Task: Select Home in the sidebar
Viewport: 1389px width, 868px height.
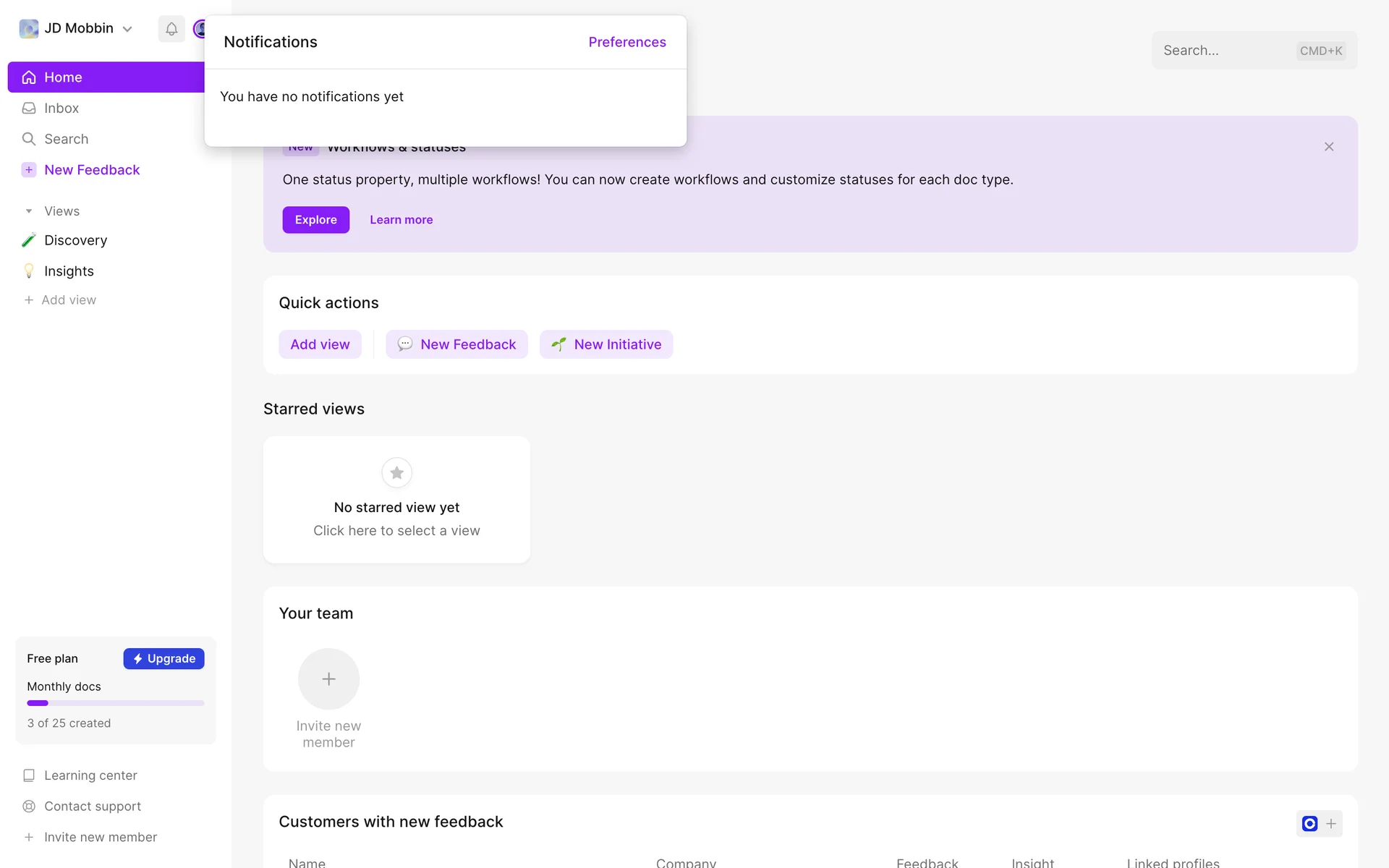Action: [63, 77]
